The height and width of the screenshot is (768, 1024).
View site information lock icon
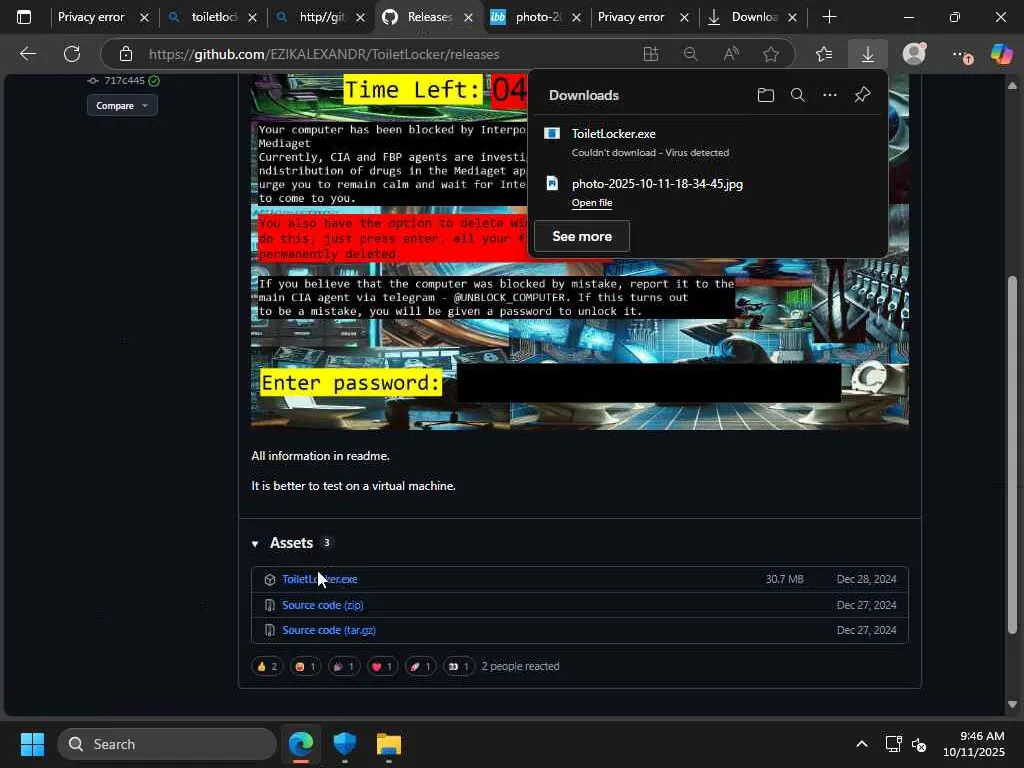pyautogui.click(x=126, y=54)
